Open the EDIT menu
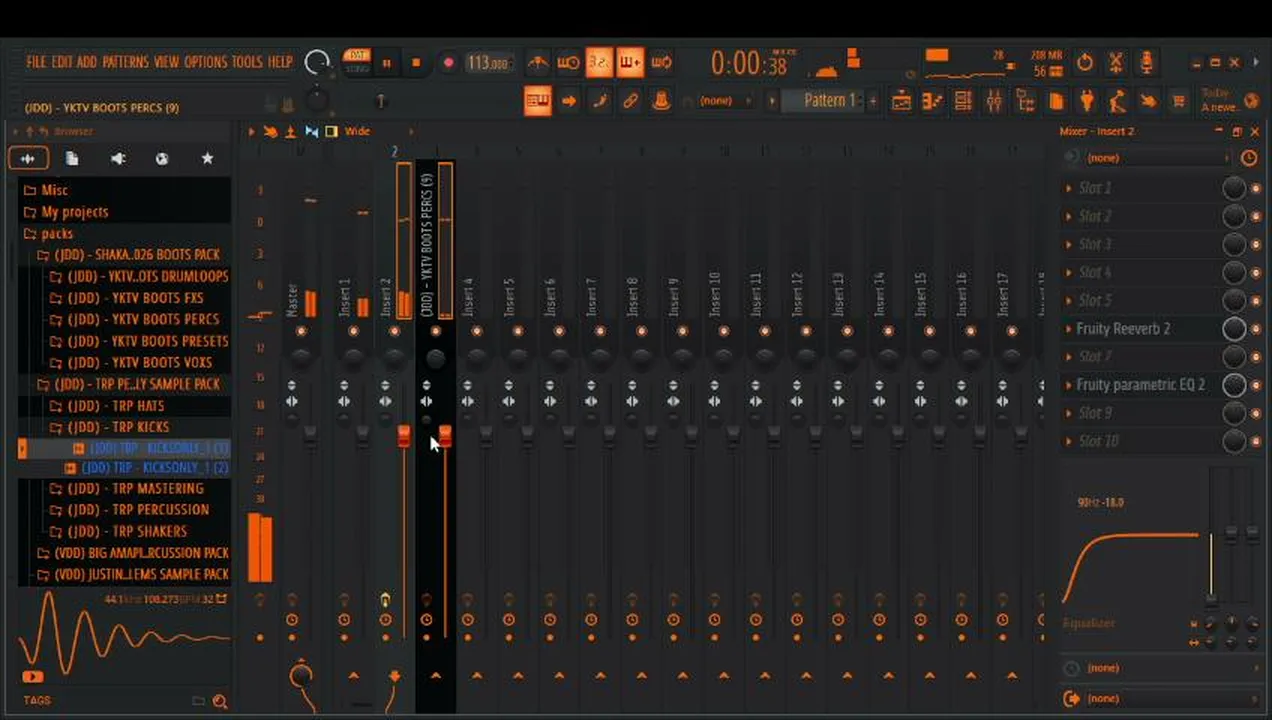This screenshot has height=720, width=1272. [62, 62]
